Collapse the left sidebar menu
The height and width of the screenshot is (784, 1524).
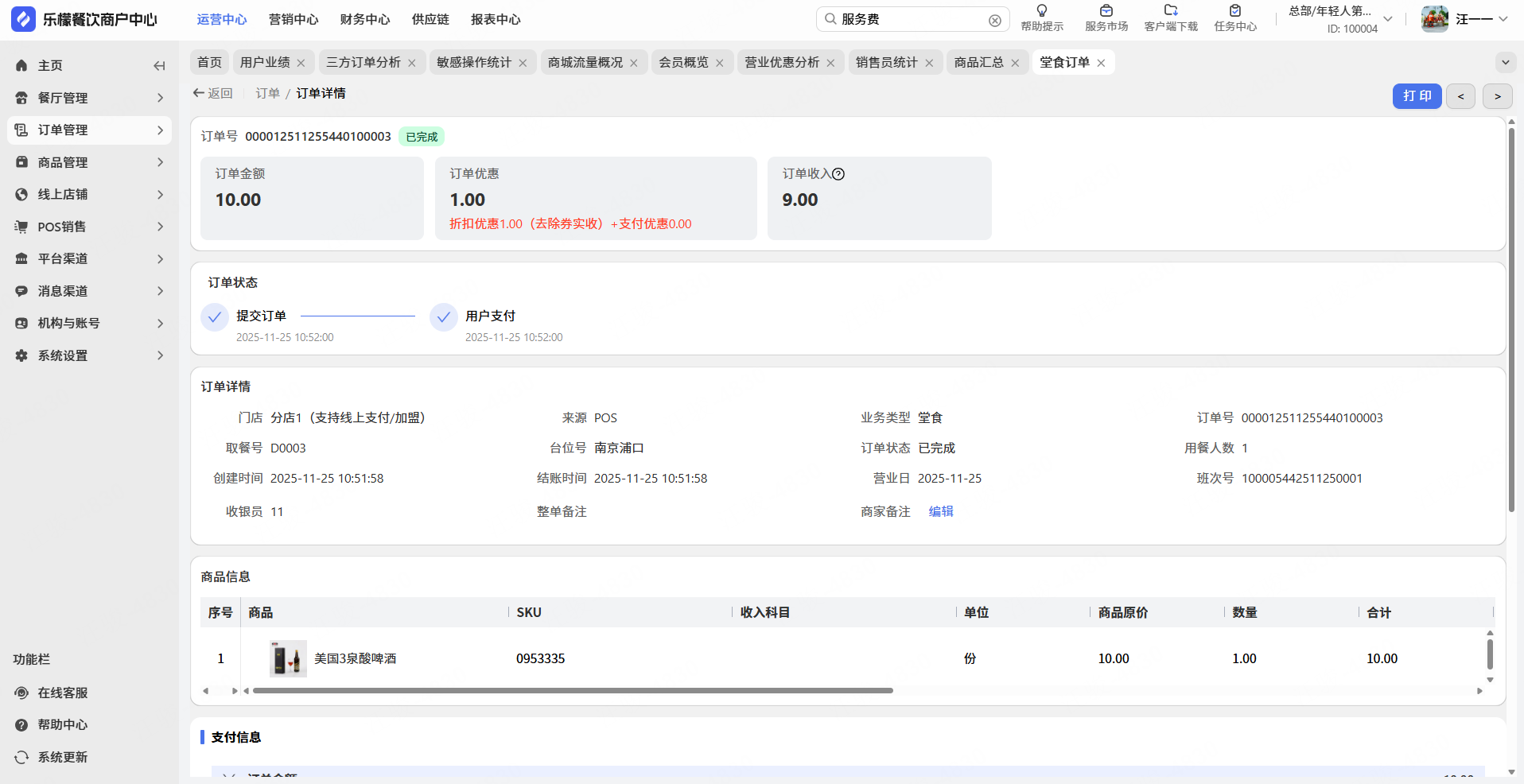(x=159, y=66)
